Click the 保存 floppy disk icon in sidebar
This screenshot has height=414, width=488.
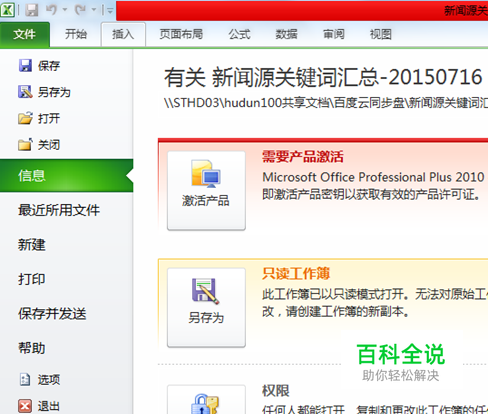[25, 66]
